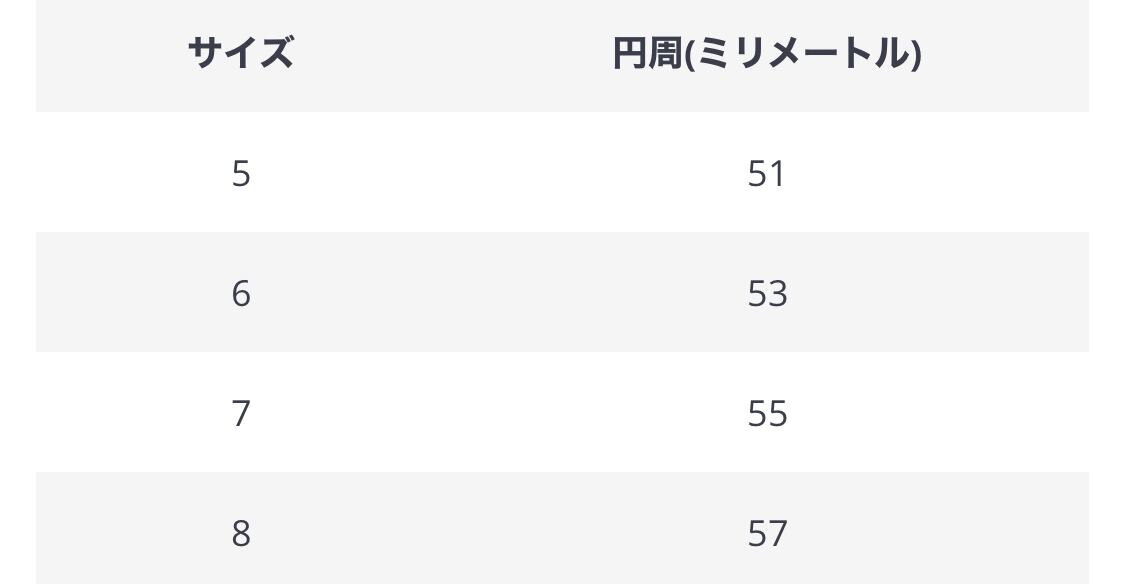Select the size 8 cell
This screenshot has width=1125, height=584.
[241, 534]
